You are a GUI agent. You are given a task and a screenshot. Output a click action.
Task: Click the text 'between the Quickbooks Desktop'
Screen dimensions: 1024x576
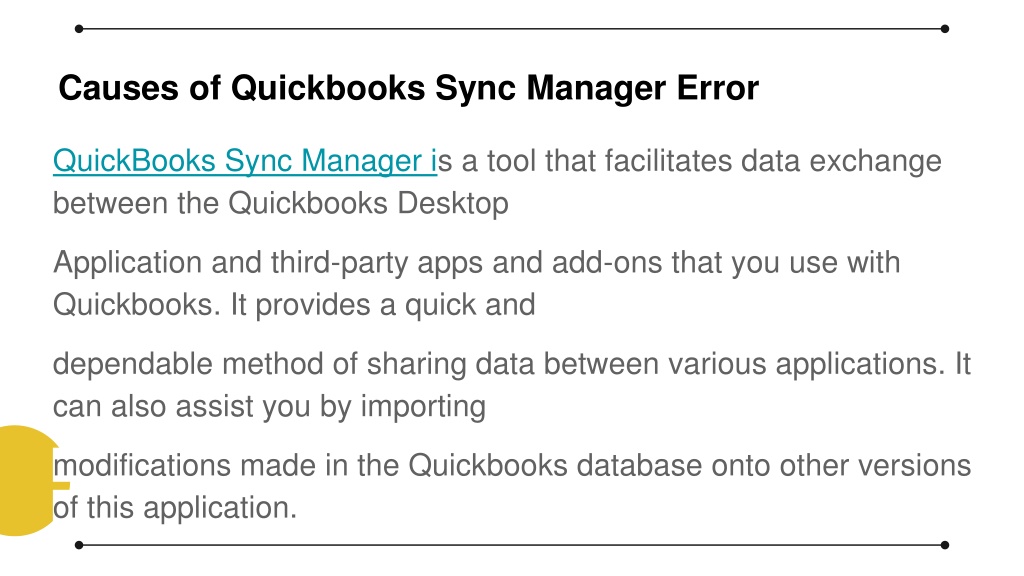(x=281, y=203)
